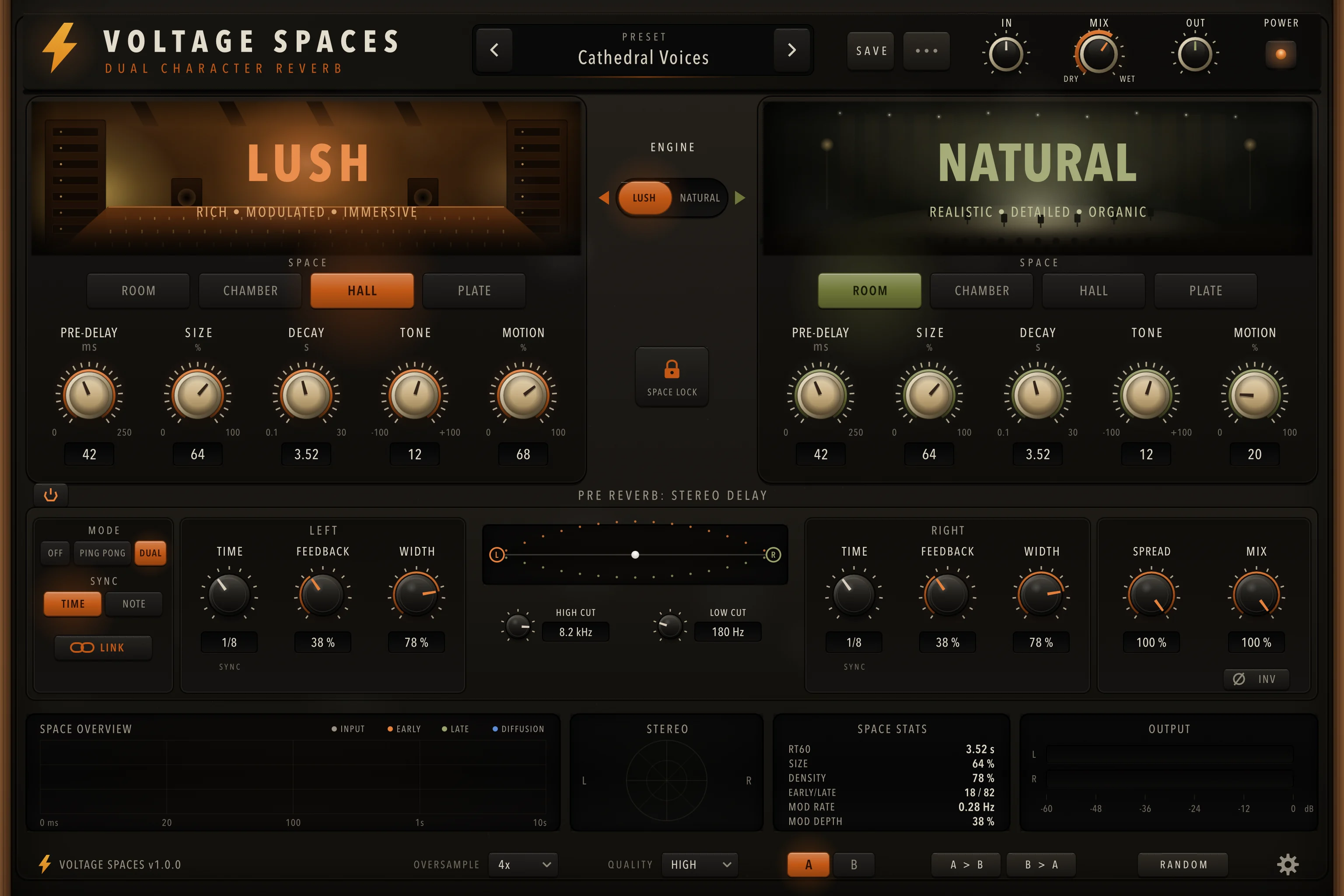The height and width of the screenshot is (896, 1344).
Task: Select Natural ROOM space
Action: [870, 291]
